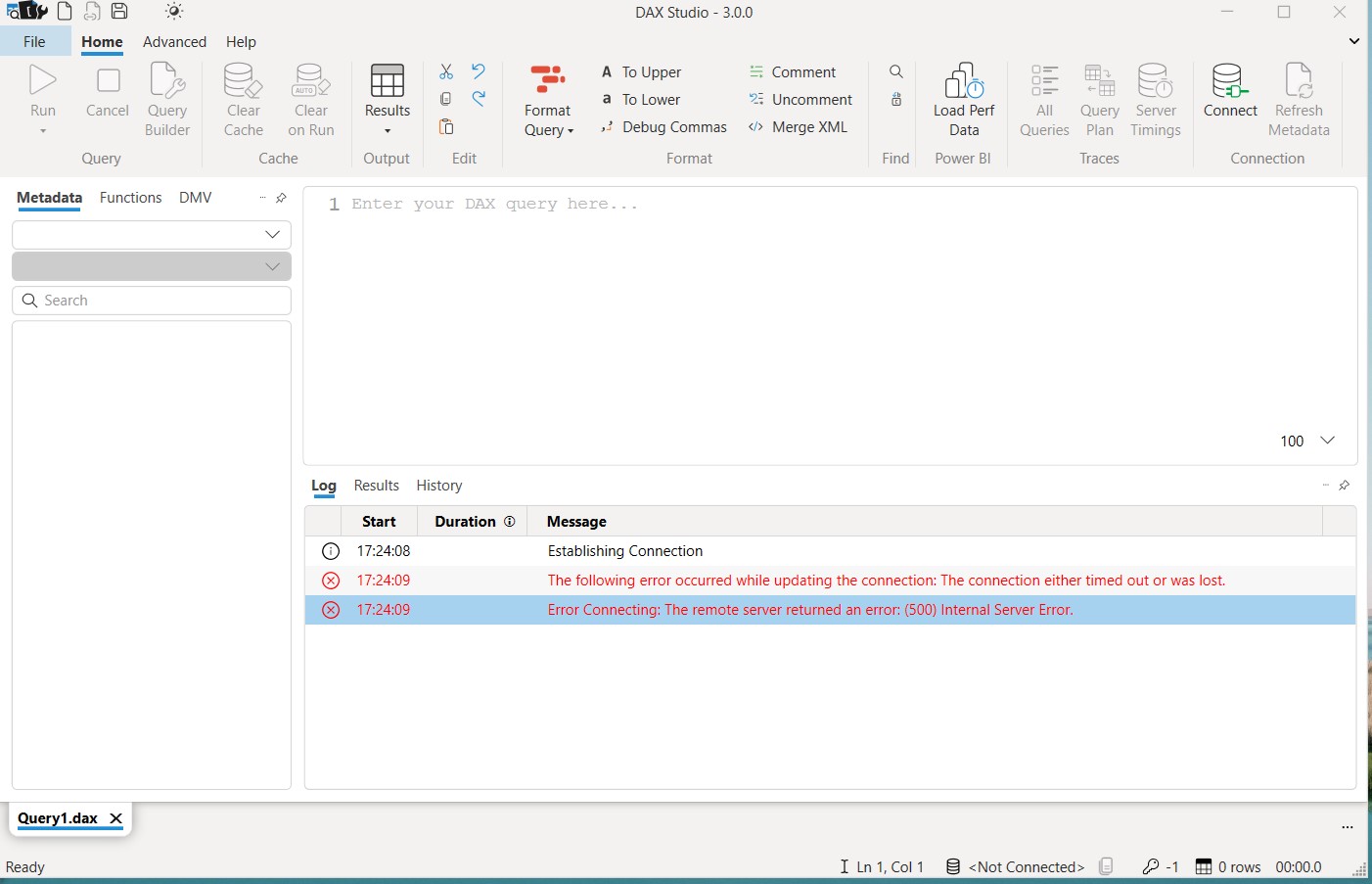Expand the first Metadata database dropdown

click(151, 235)
